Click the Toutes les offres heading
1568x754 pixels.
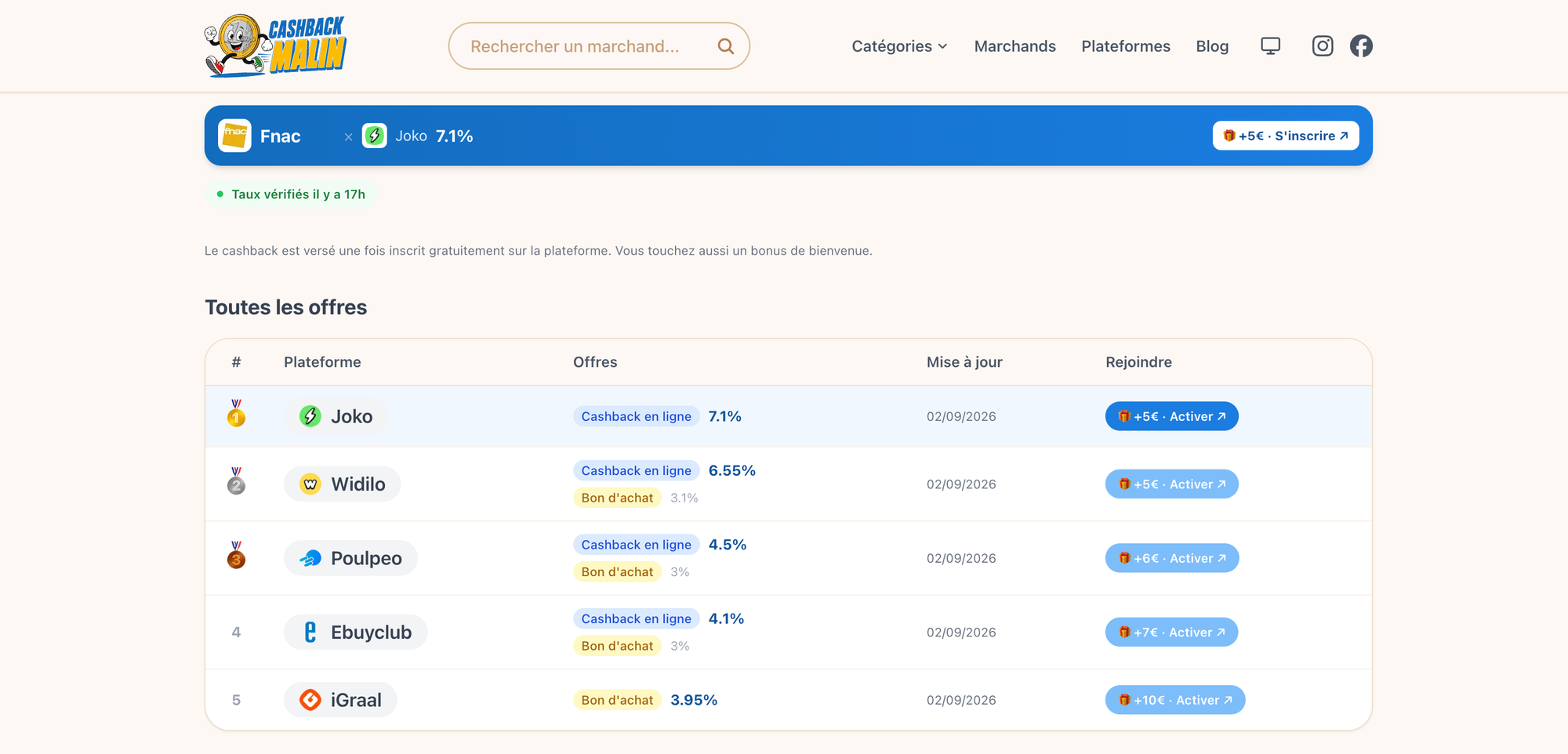point(285,307)
